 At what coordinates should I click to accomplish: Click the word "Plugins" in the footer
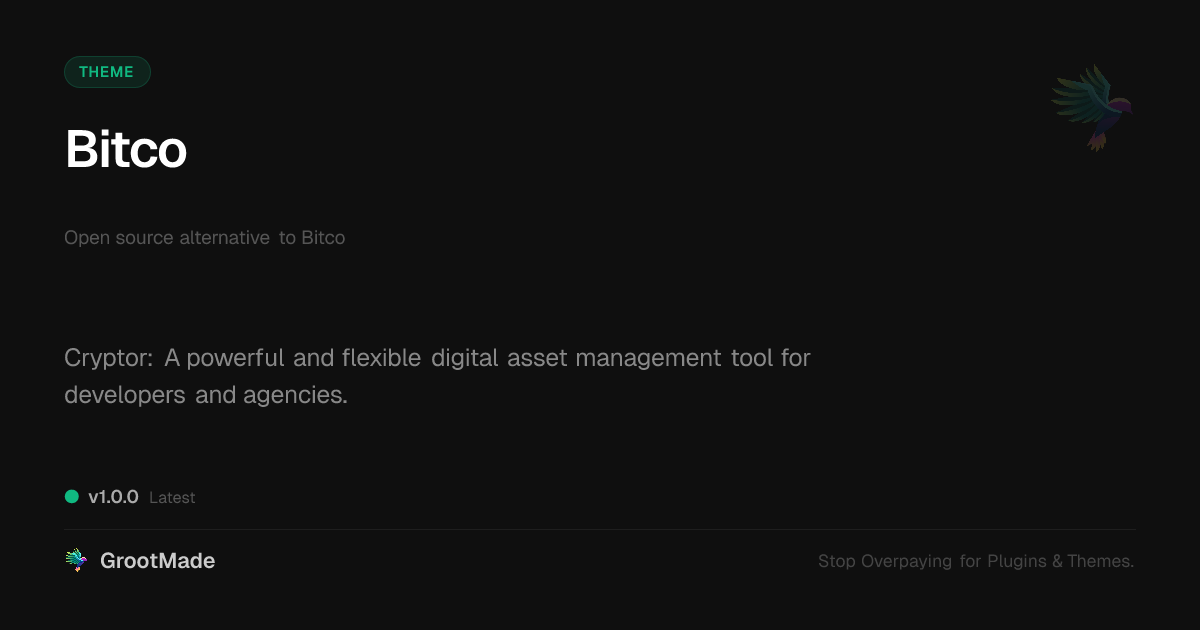click(x=1017, y=561)
